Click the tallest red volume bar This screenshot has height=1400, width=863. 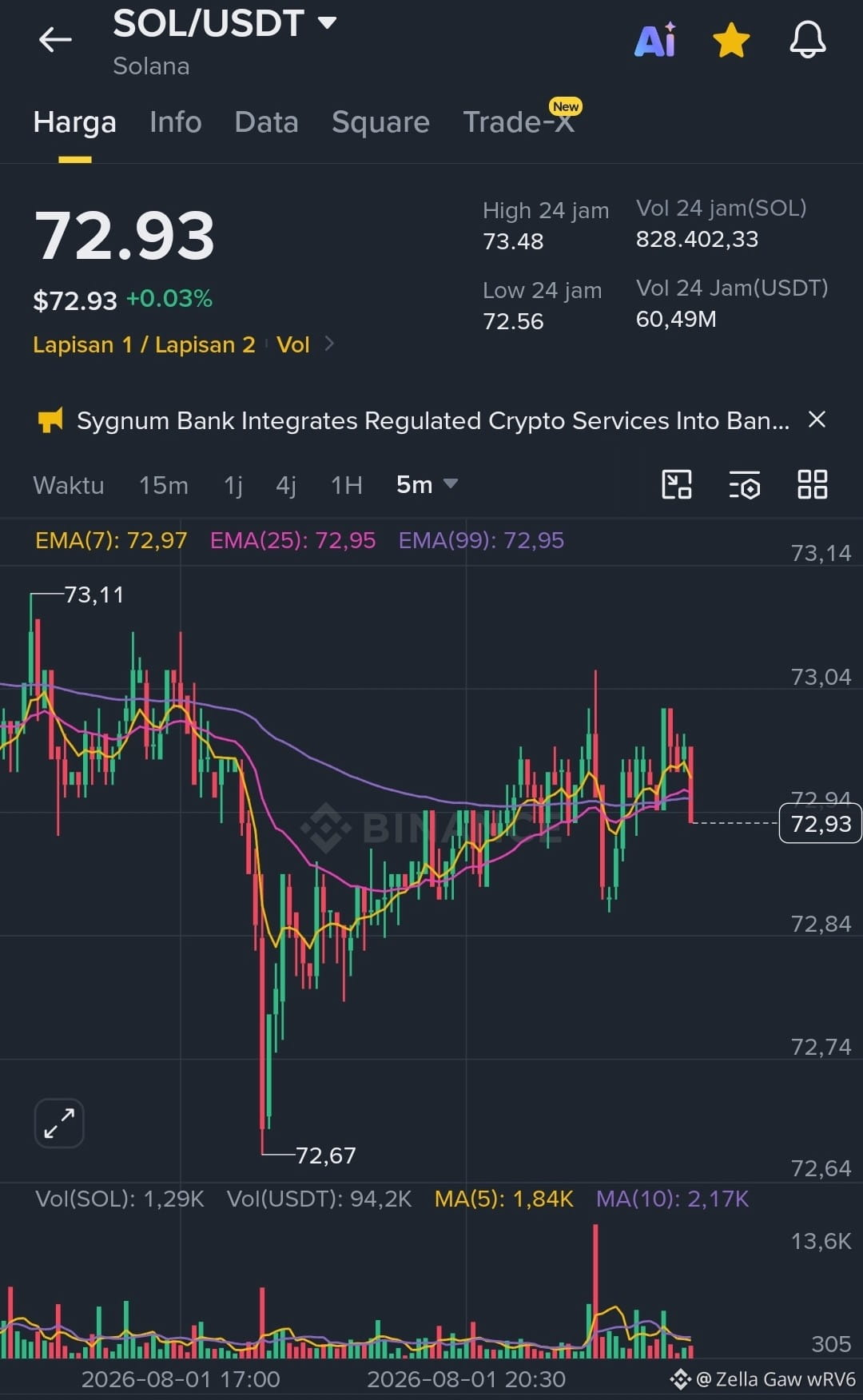click(x=595, y=1291)
